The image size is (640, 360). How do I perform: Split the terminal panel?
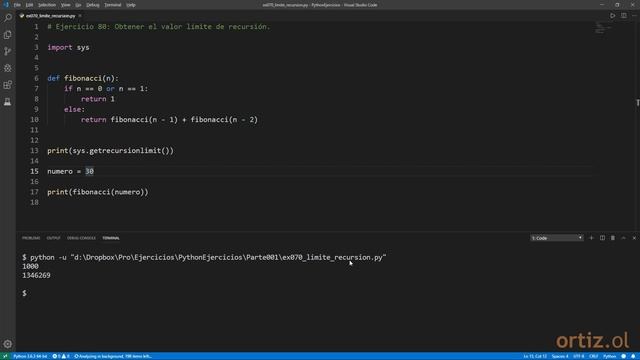pos(602,238)
